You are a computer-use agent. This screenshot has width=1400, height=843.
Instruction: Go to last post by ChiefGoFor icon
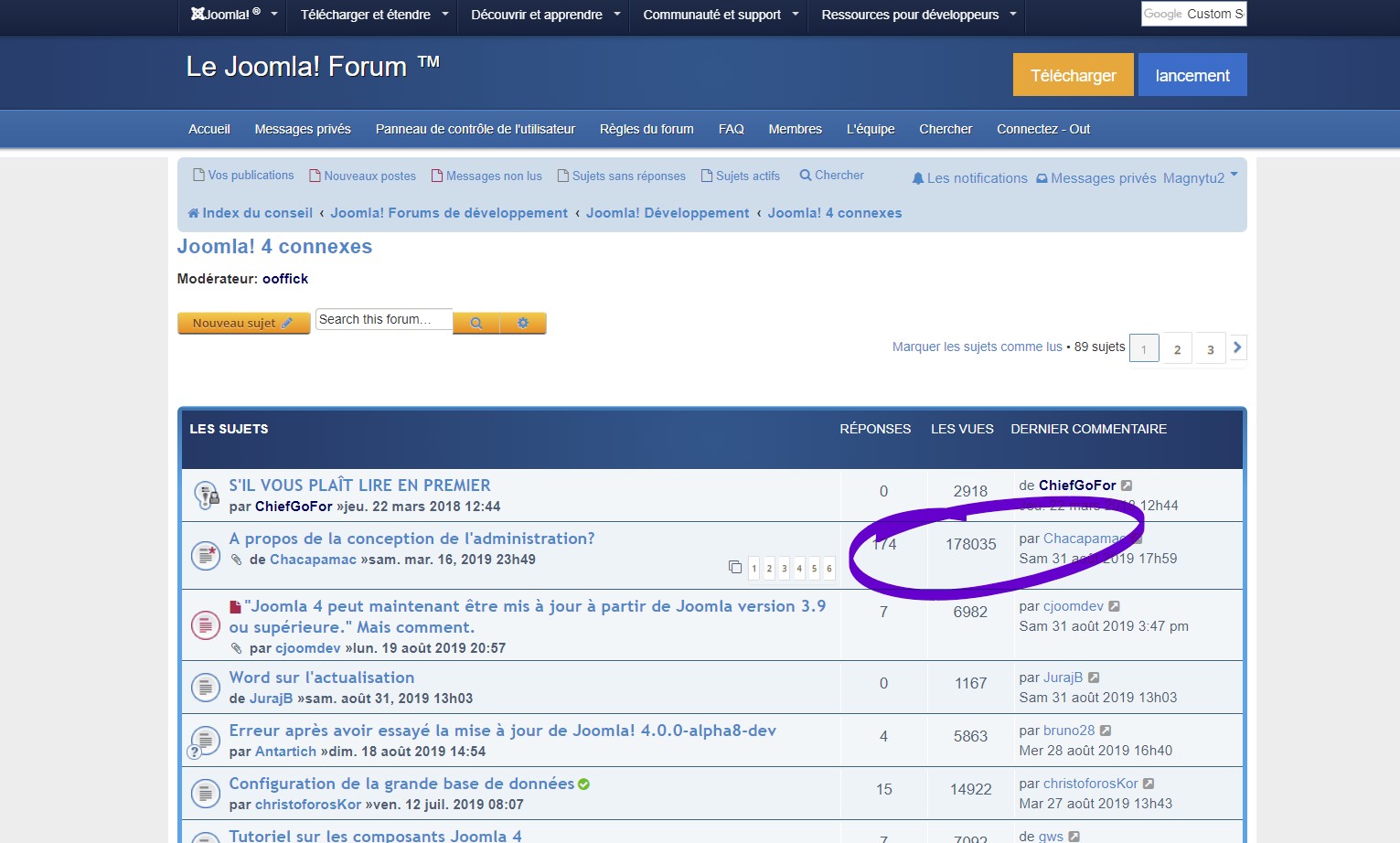(1127, 486)
